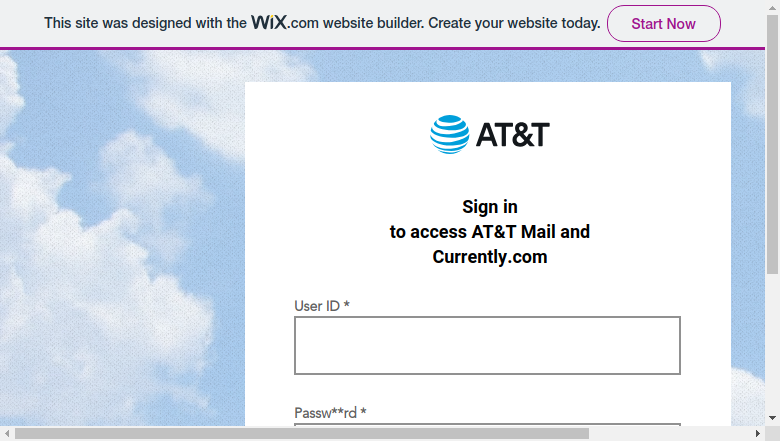Click the horizontal scrollbar left arrow
This screenshot has width=780, height=441.
(x=7, y=434)
